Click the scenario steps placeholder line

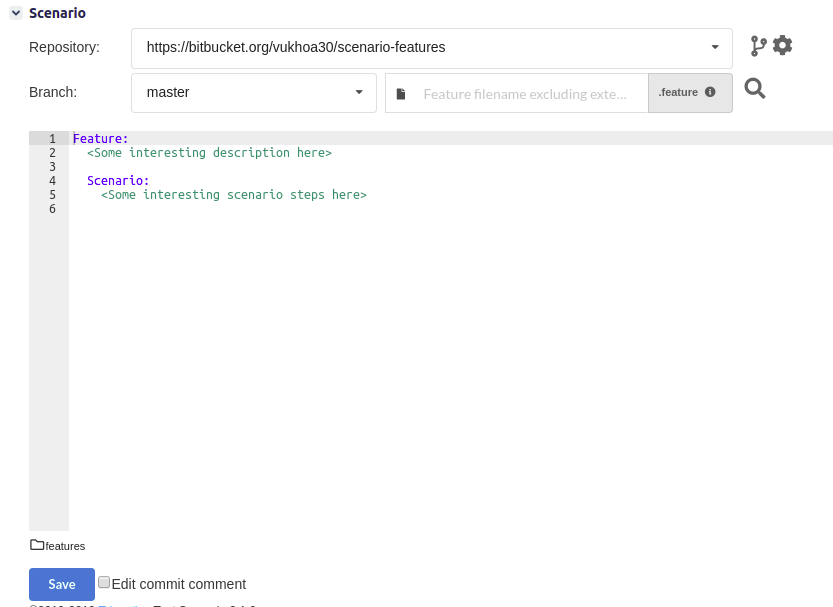click(x=234, y=195)
